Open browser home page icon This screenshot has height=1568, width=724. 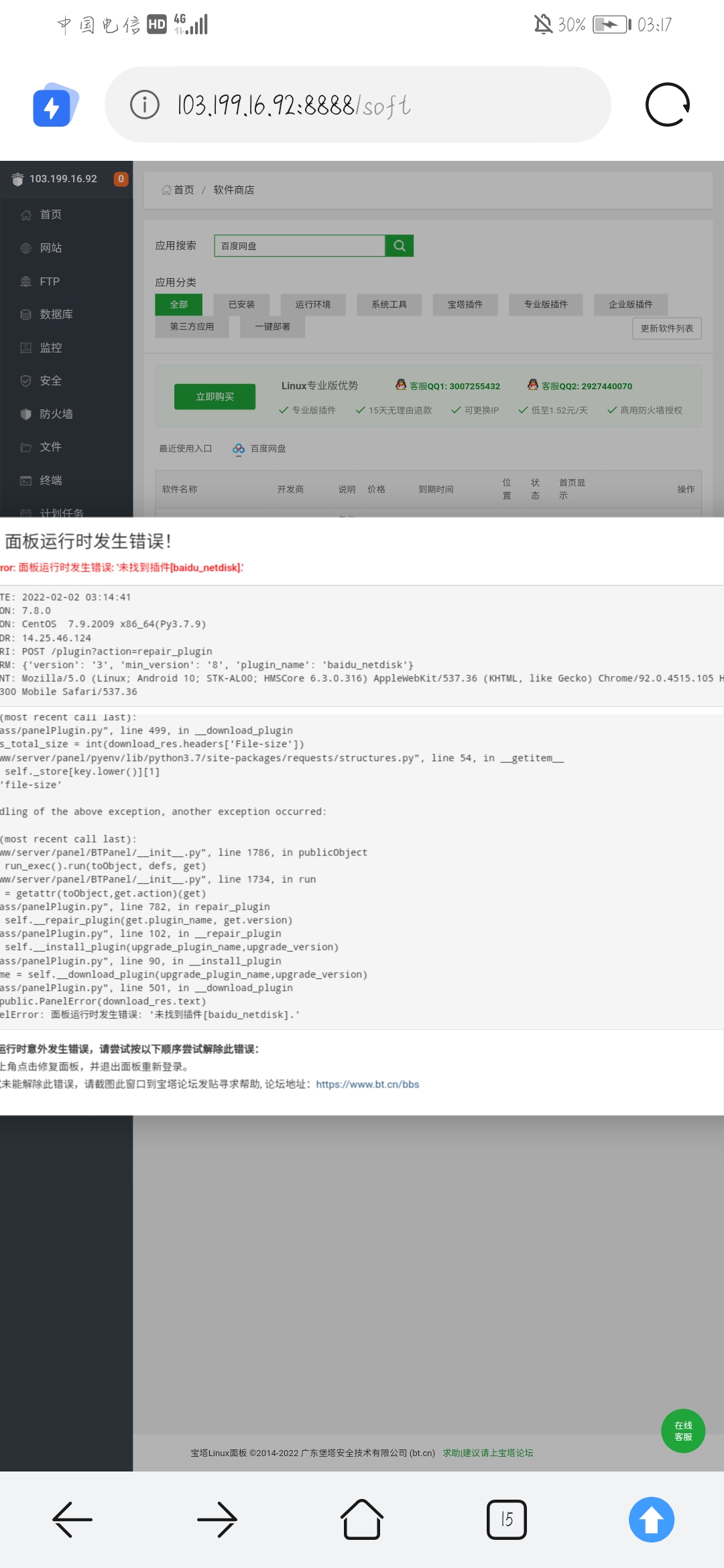[x=362, y=1519]
